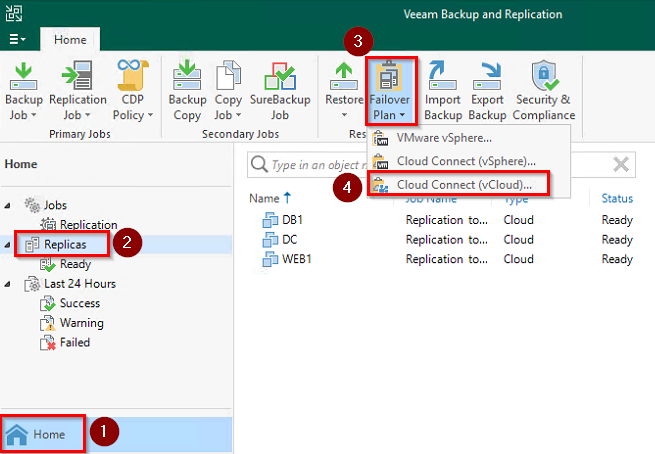Click the Home view button at the bottom
This screenshot has height=454, width=655.
point(116,434)
